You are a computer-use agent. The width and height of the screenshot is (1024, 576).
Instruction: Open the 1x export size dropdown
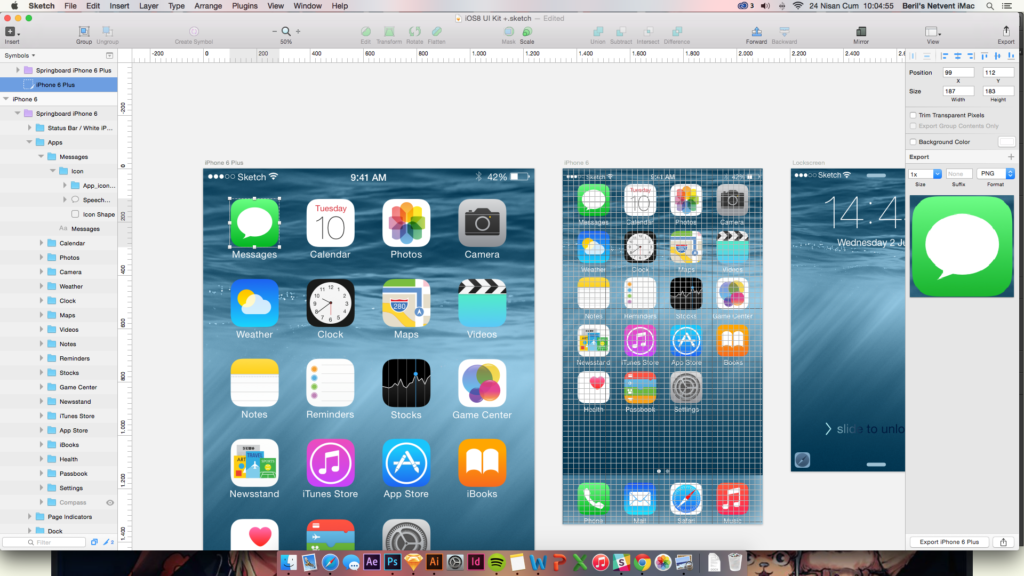click(925, 174)
